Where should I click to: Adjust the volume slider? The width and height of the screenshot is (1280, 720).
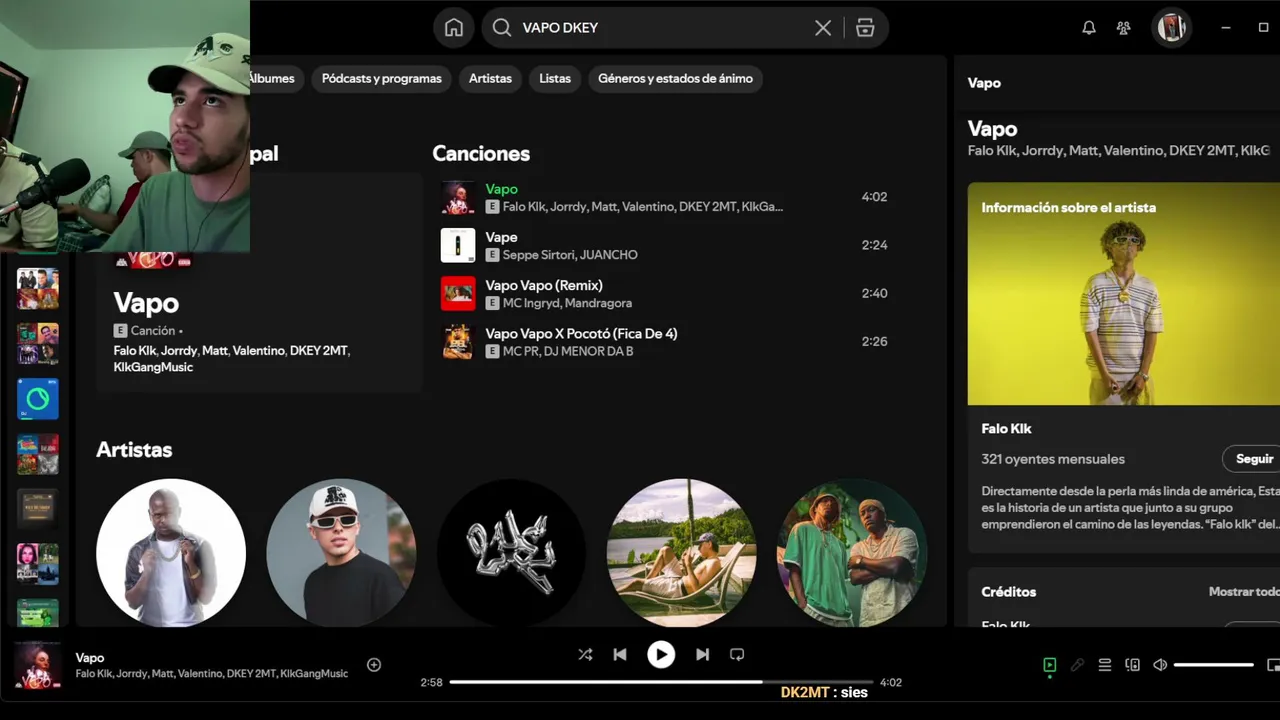point(1214,664)
